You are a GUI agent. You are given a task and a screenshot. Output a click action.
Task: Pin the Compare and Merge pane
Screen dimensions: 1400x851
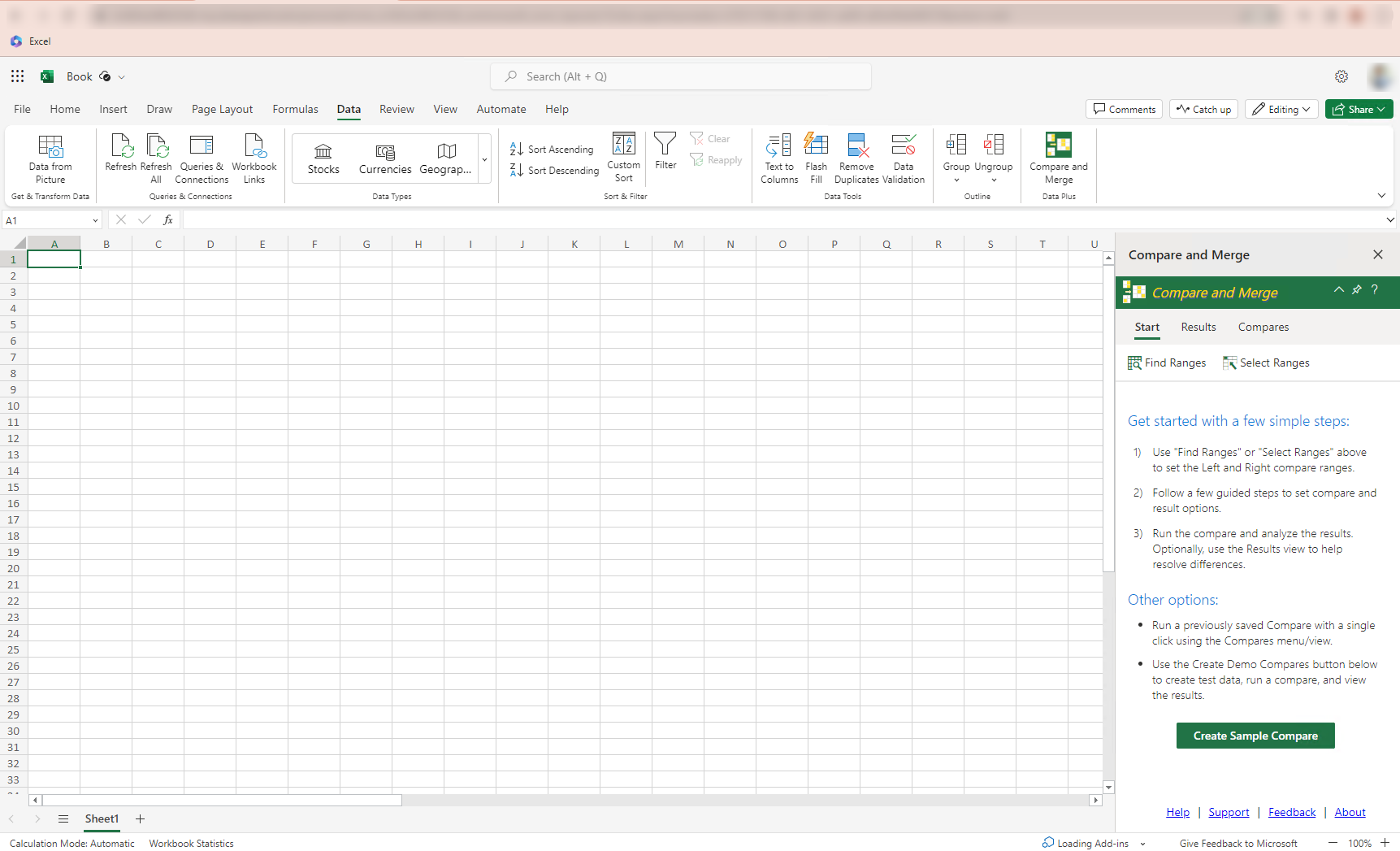click(1356, 290)
